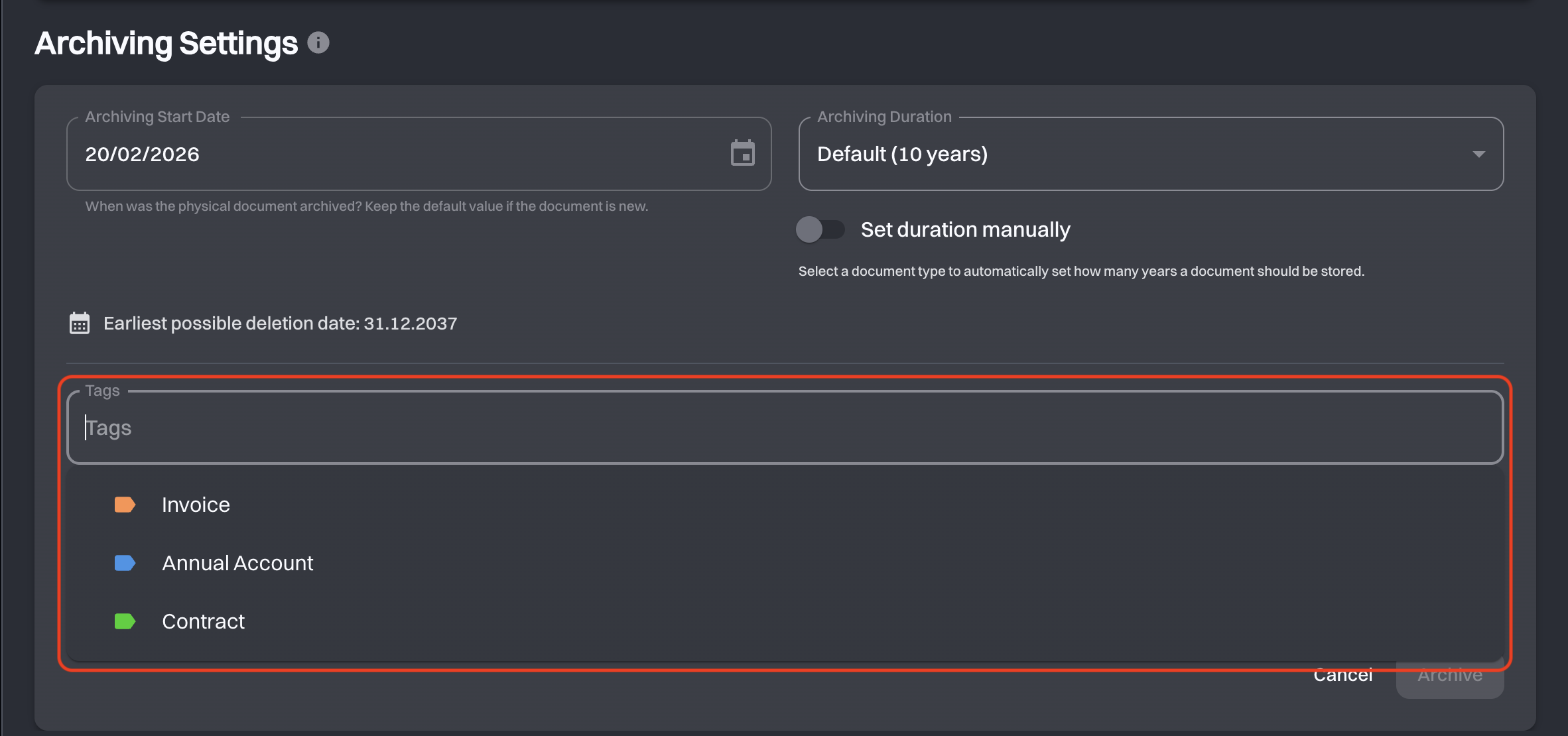This screenshot has width=1568, height=736.
Task: Click the green Contract tag icon
Action: [125, 621]
